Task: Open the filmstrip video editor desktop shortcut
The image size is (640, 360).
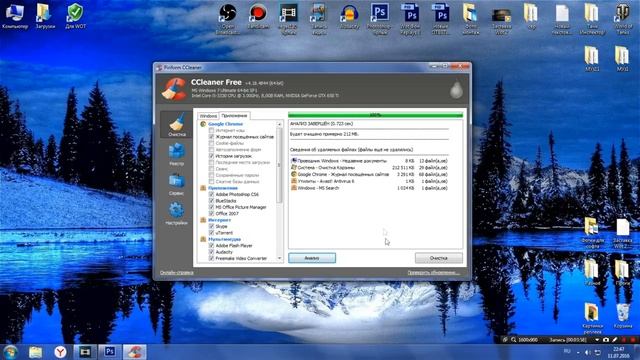Action: (x=289, y=19)
